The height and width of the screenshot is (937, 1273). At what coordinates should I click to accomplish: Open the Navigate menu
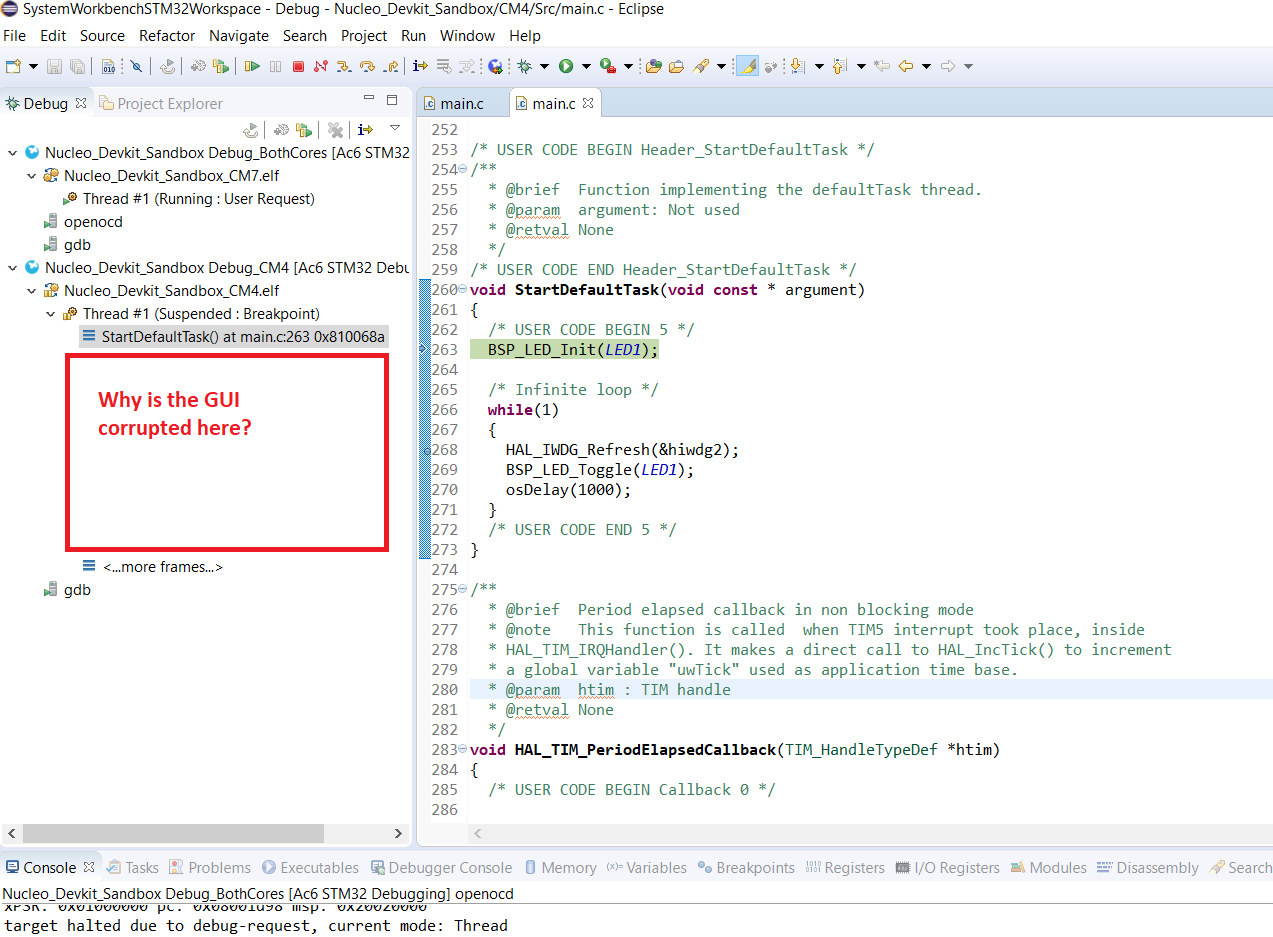(x=238, y=35)
